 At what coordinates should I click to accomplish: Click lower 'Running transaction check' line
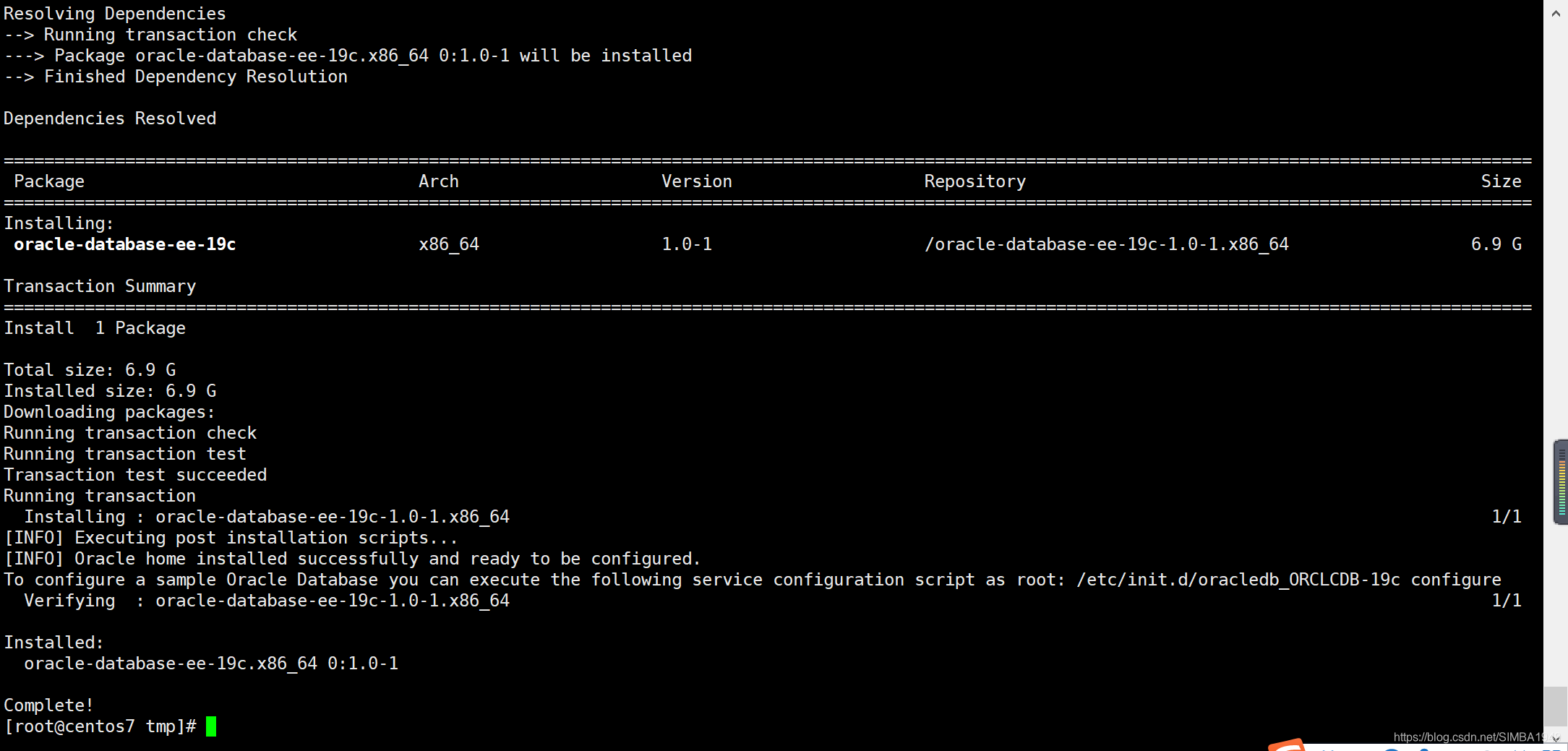pos(130,433)
